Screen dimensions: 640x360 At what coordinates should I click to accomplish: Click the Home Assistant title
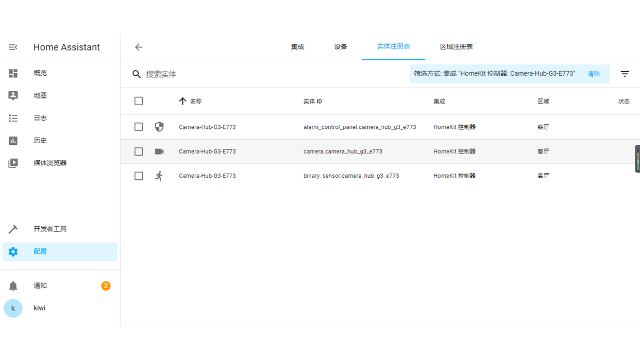pyautogui.click(x=67, y=47)
